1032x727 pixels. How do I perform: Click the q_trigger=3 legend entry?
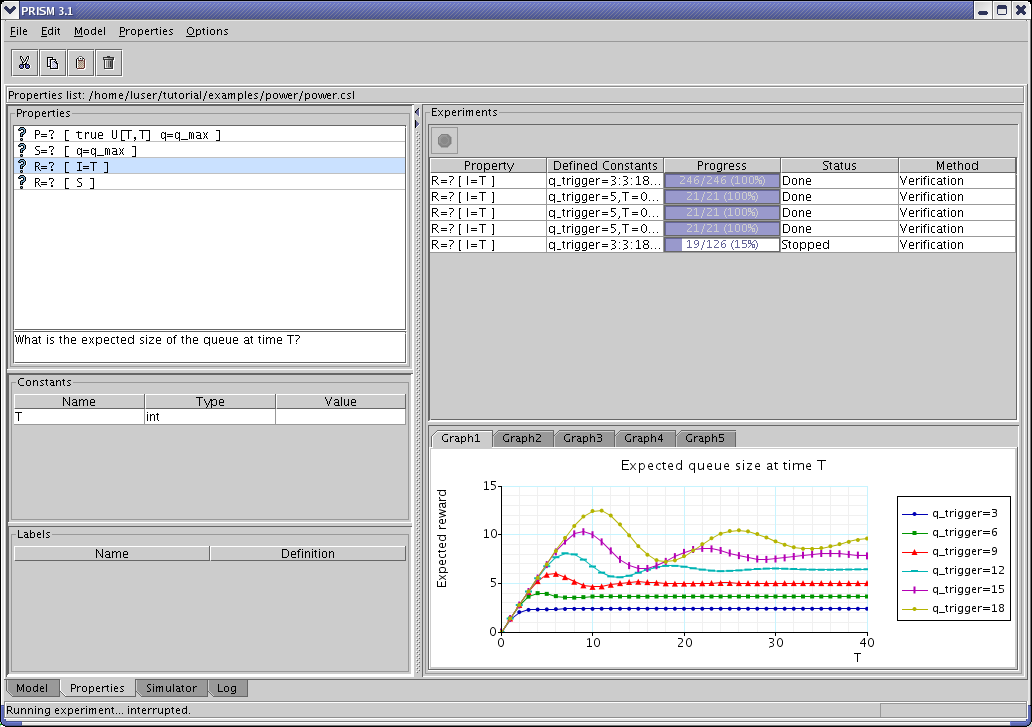(x=950, y=513)
